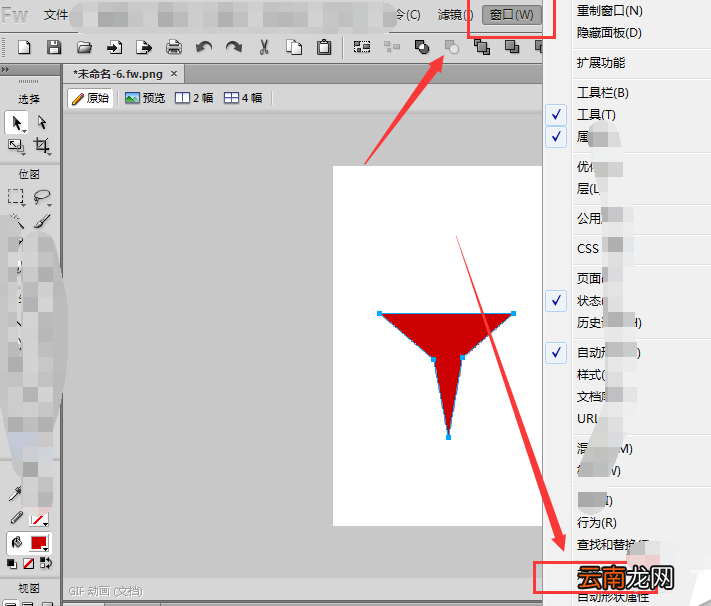
Task: Click the Redo arrow icon
Action: 234,47
